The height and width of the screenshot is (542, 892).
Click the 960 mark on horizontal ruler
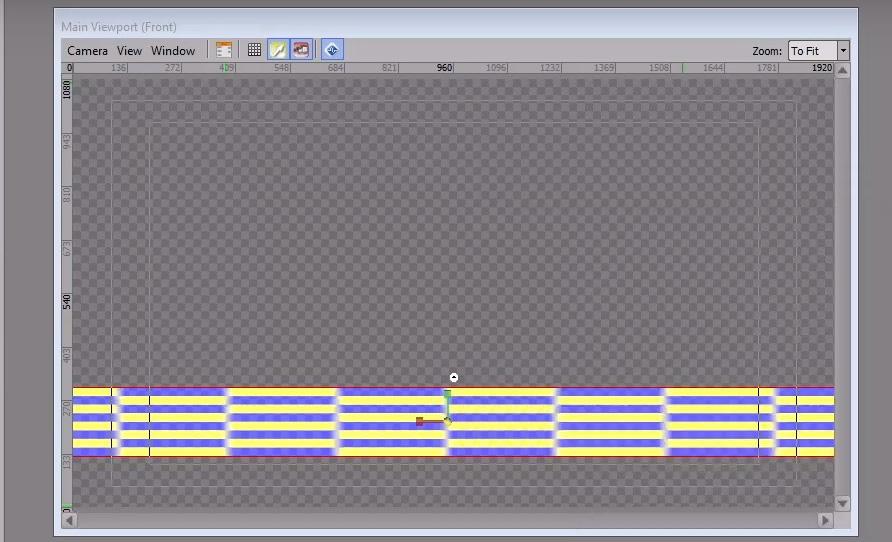pos(444,68)
